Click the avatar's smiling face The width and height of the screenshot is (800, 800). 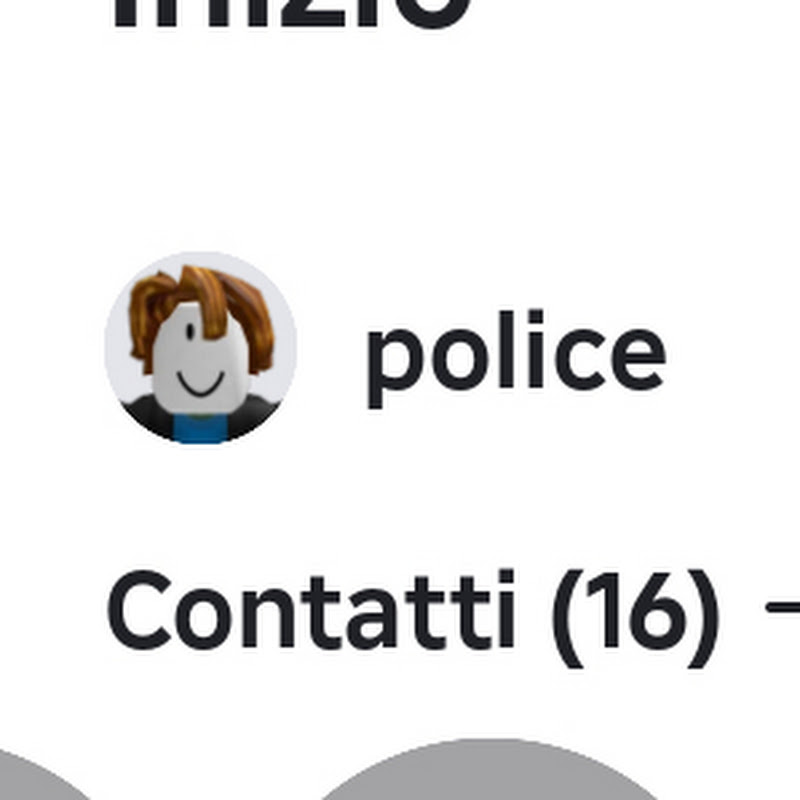(200, 357)
